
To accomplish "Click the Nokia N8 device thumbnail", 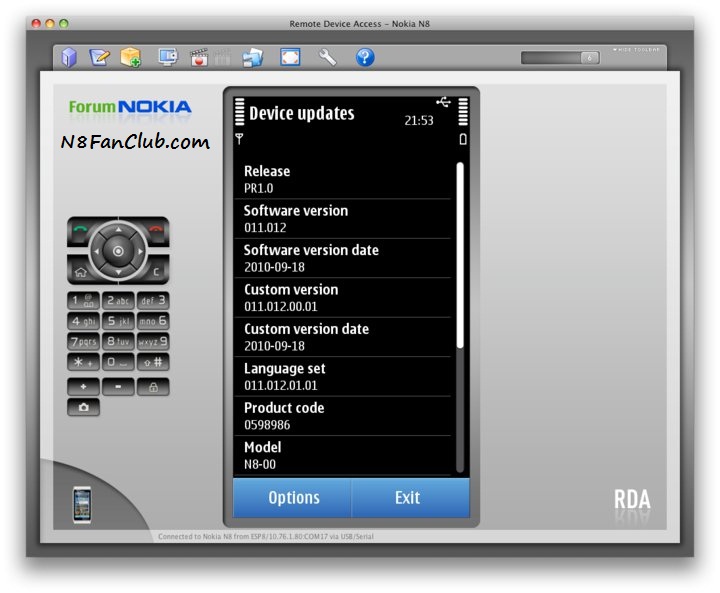I will tap(82, 505).
